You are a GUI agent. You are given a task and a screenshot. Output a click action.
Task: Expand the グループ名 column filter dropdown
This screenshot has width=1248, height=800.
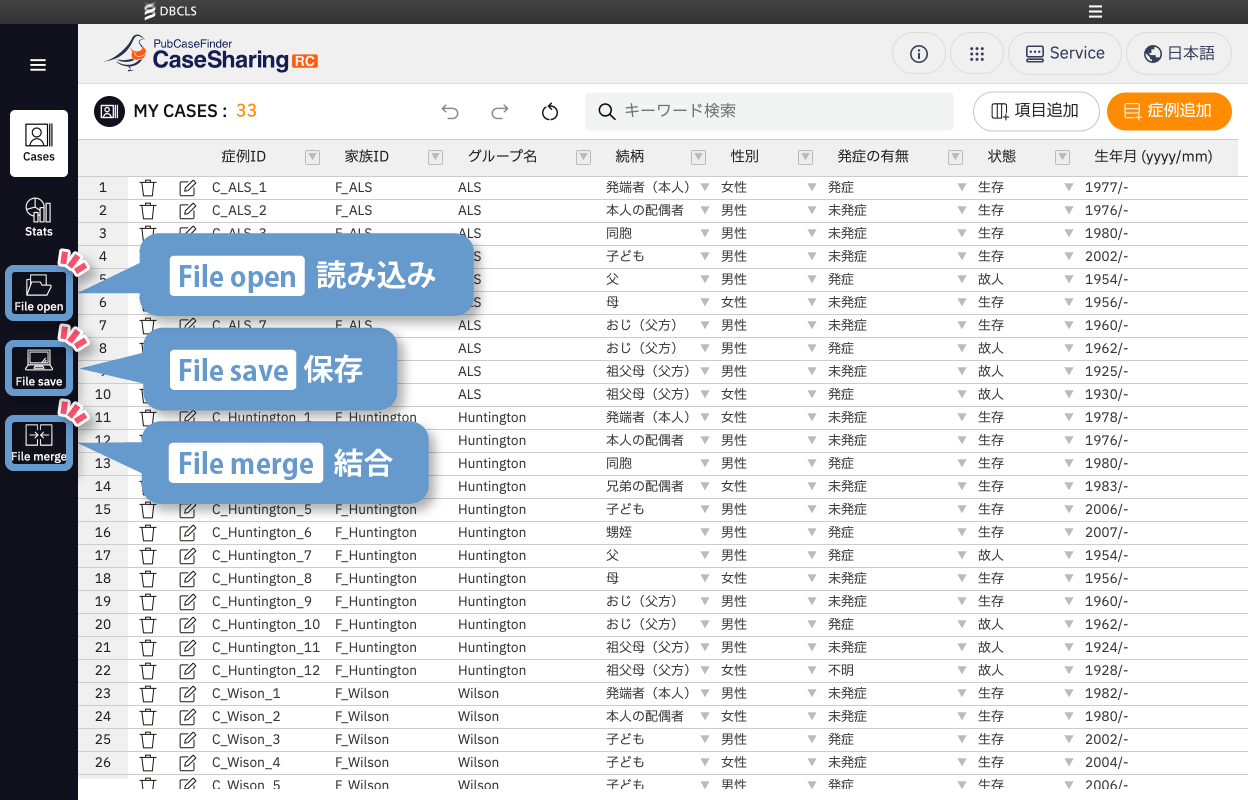pos(583,157)
